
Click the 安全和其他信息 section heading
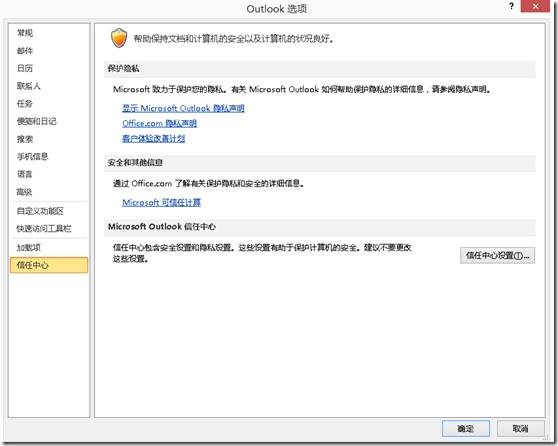tap(135, 163)
